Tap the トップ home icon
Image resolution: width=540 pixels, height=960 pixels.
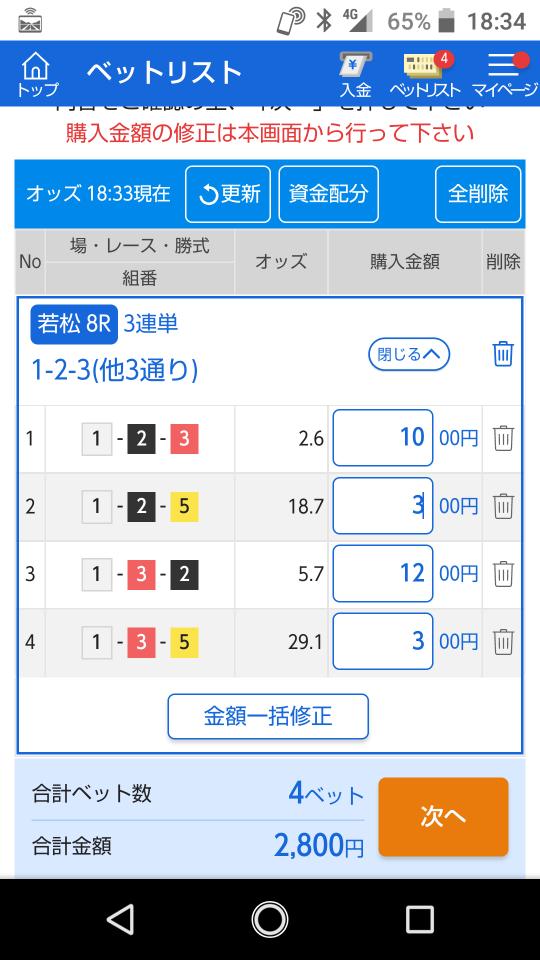click(x=37, y=73)
